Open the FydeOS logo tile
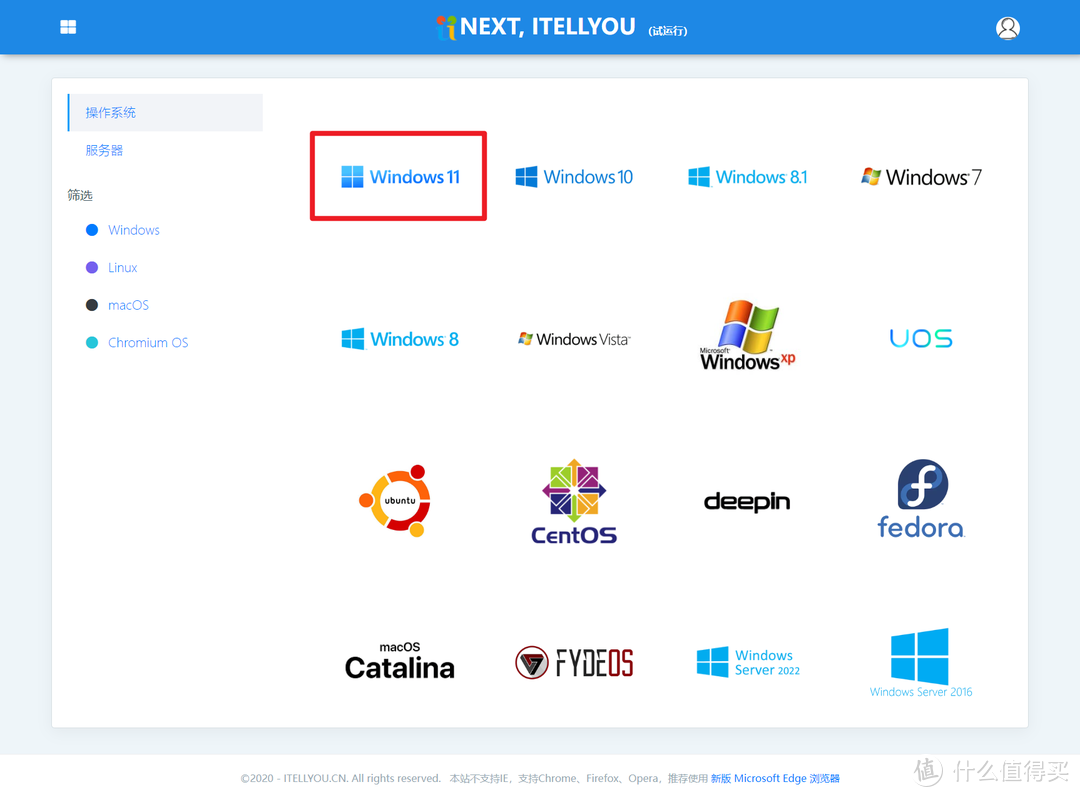Image resolution: width=1080 pixels, height=797 pixels. (x=574, y=663)
